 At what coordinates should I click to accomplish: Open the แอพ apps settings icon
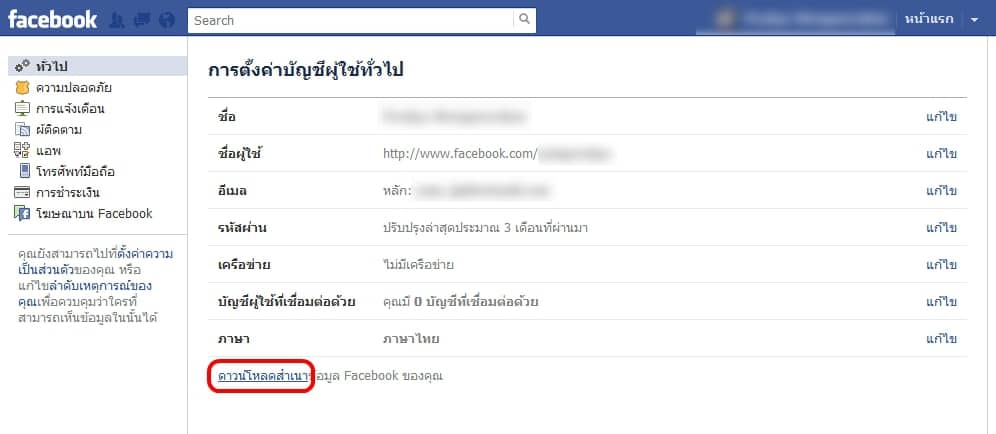[x=22, y=151]
